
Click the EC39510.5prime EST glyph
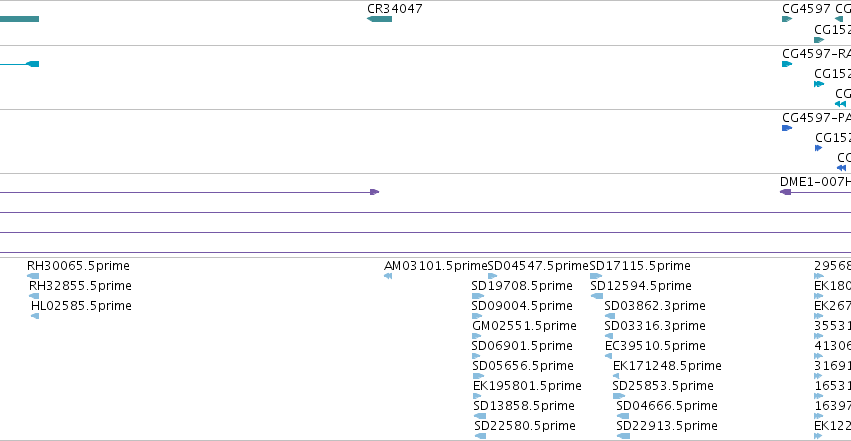point(608,356)
